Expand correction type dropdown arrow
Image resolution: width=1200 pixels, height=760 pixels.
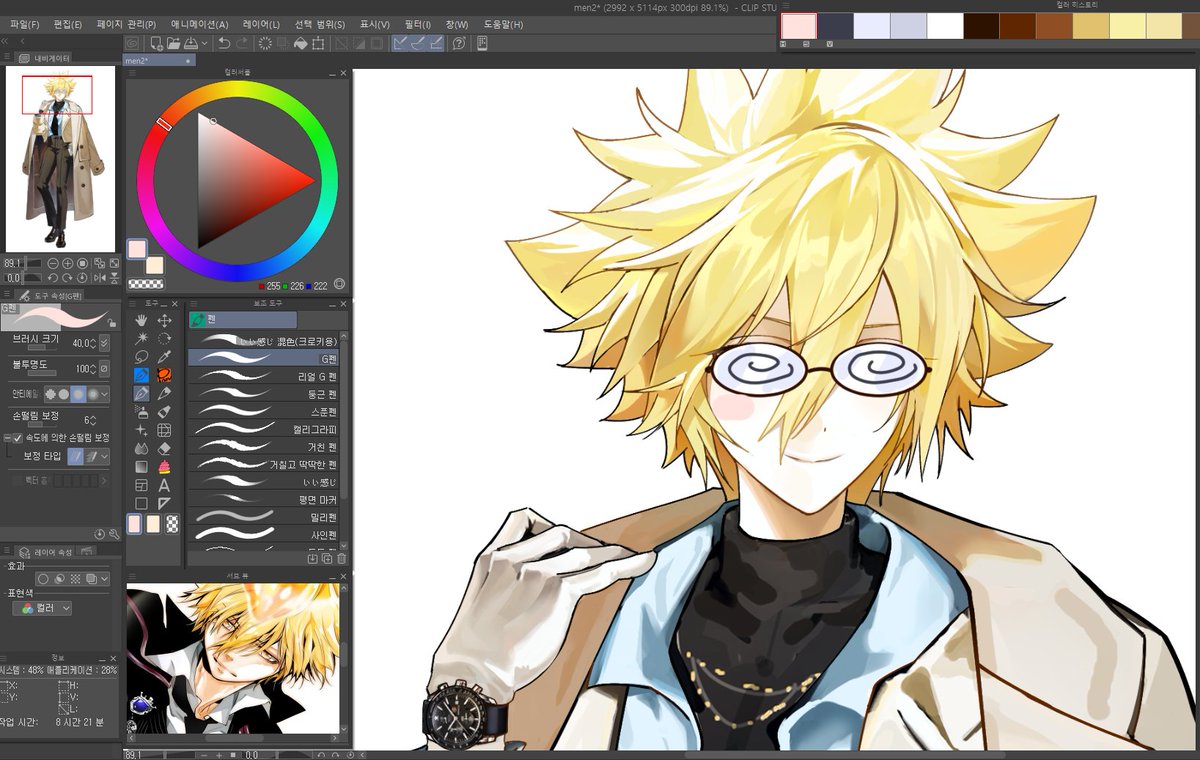pos(105,456)
